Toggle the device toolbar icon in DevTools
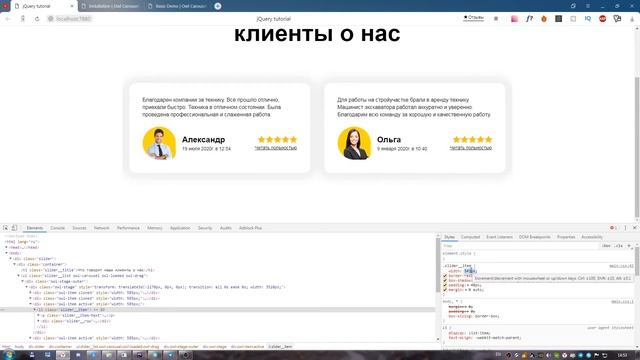640x360 pixels. 14,228
